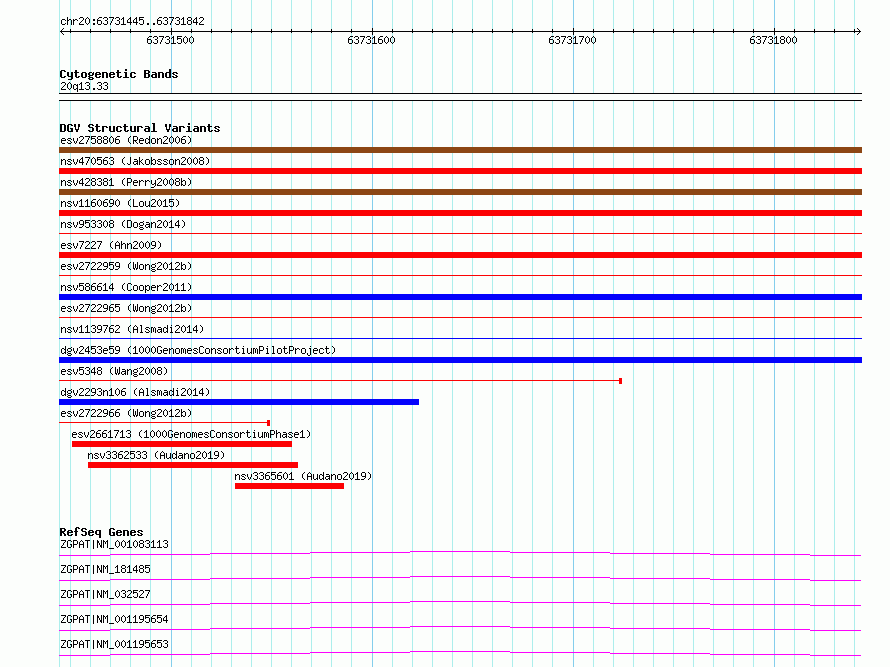
Task: Click the nsv428381 (Perry2008b) label
Action: coord(126,182)
